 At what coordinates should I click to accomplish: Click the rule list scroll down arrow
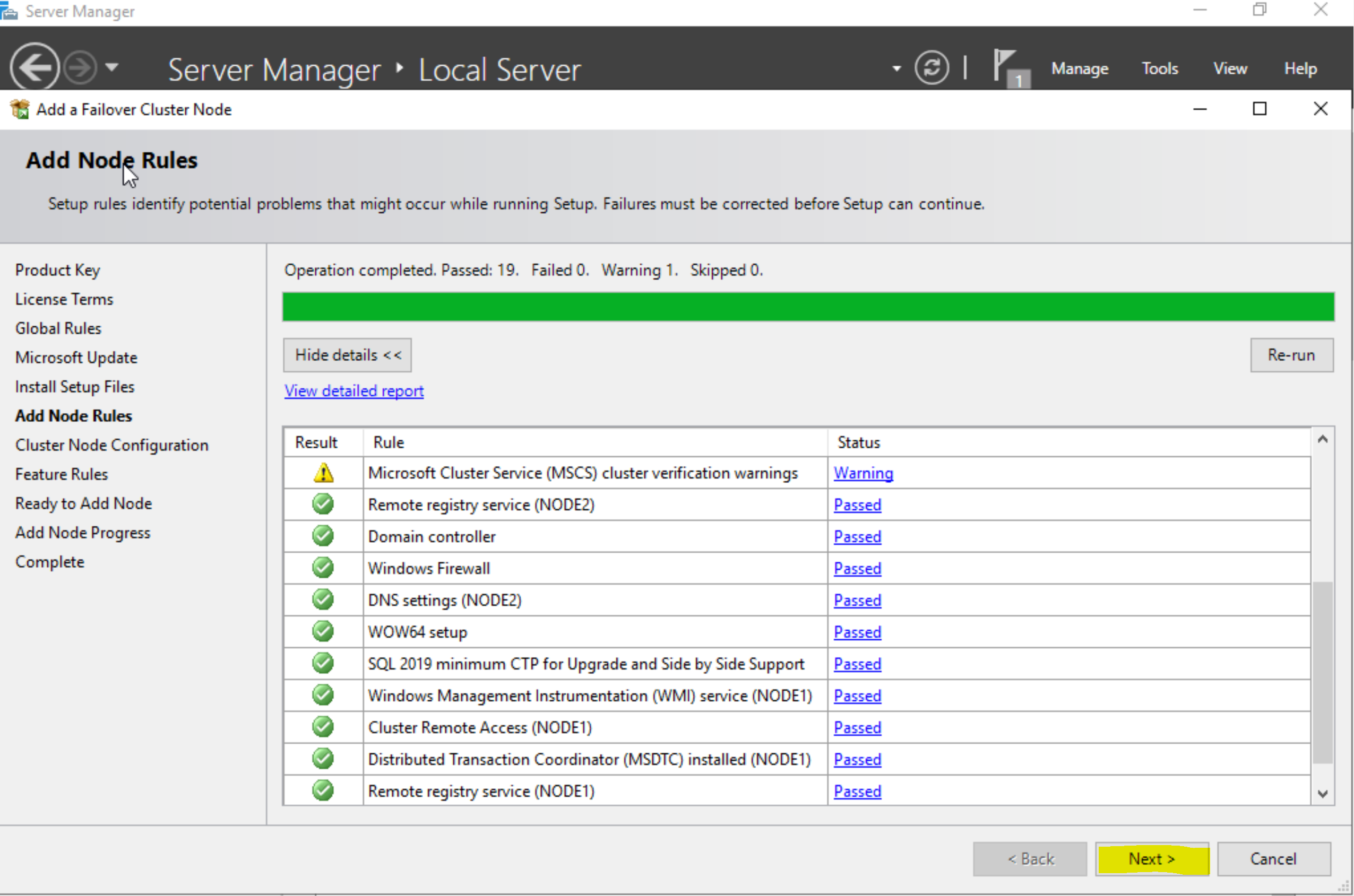[1322, 793]
